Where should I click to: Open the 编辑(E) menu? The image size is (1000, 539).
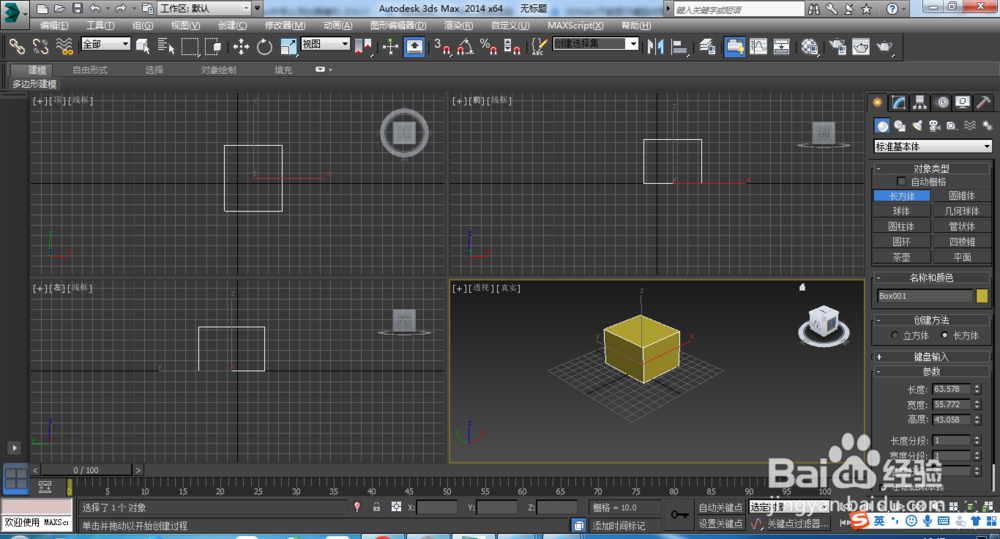pos(54,26)
